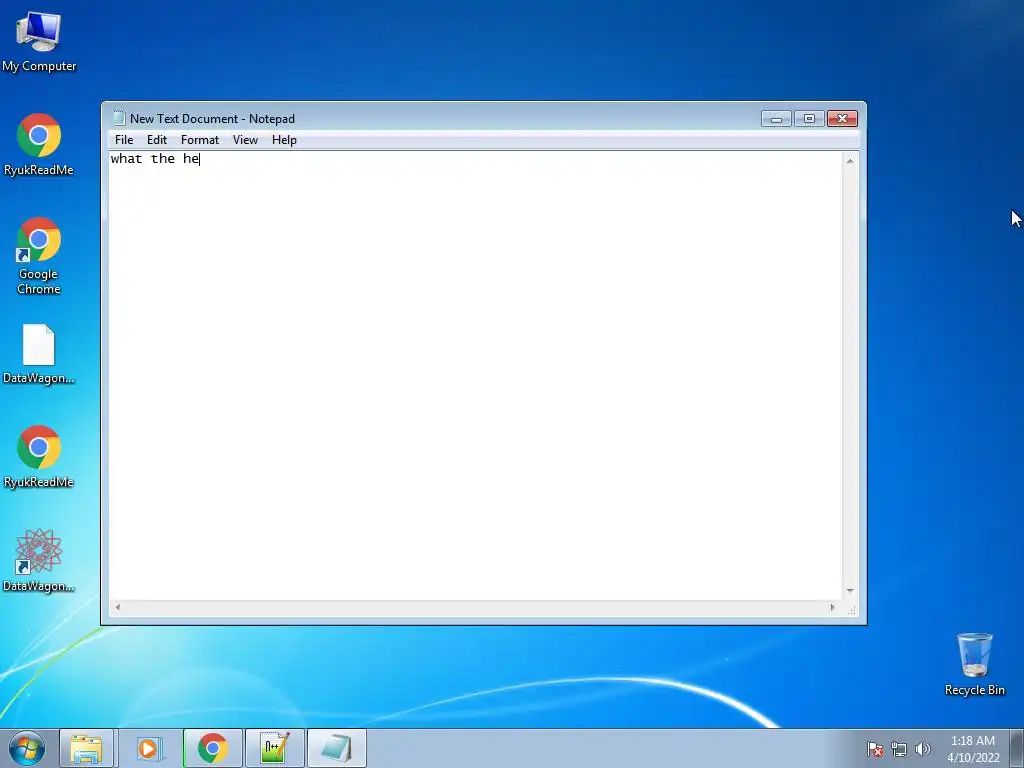The width and height of the screenshot is (1024, 768).
Task: Click inside the Notepad text area
Action: pyautogui.click(x=475, y=376)
